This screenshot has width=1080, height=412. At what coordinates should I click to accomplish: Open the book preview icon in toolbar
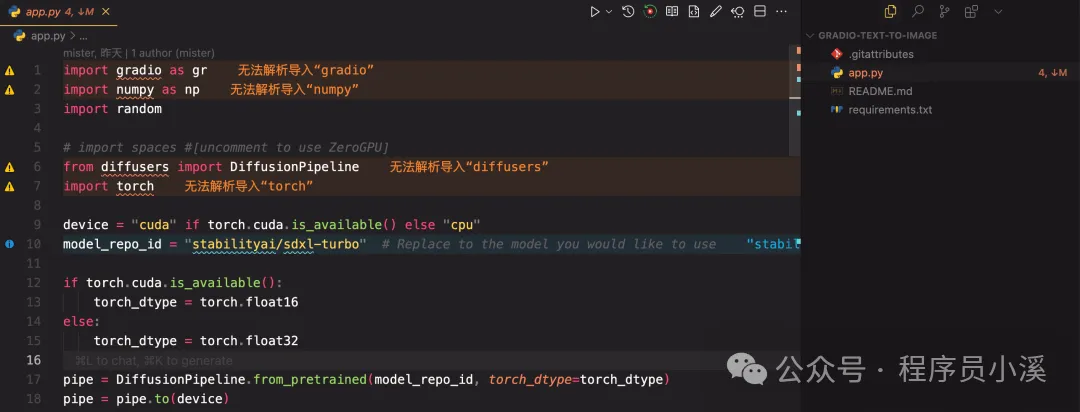tap(672, 12)
